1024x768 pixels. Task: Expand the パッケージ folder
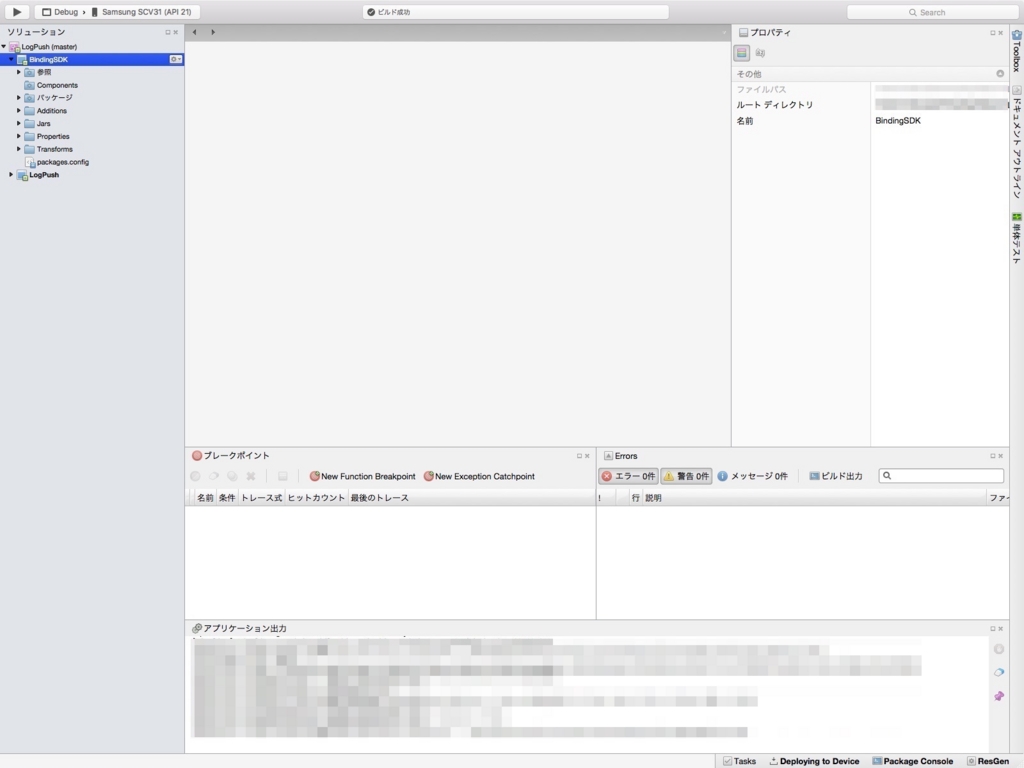tap(19, 97)
